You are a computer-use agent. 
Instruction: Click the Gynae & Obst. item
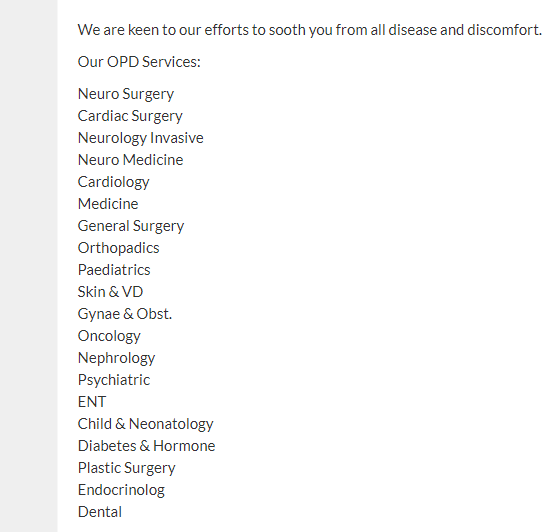[x=125, y=314]
